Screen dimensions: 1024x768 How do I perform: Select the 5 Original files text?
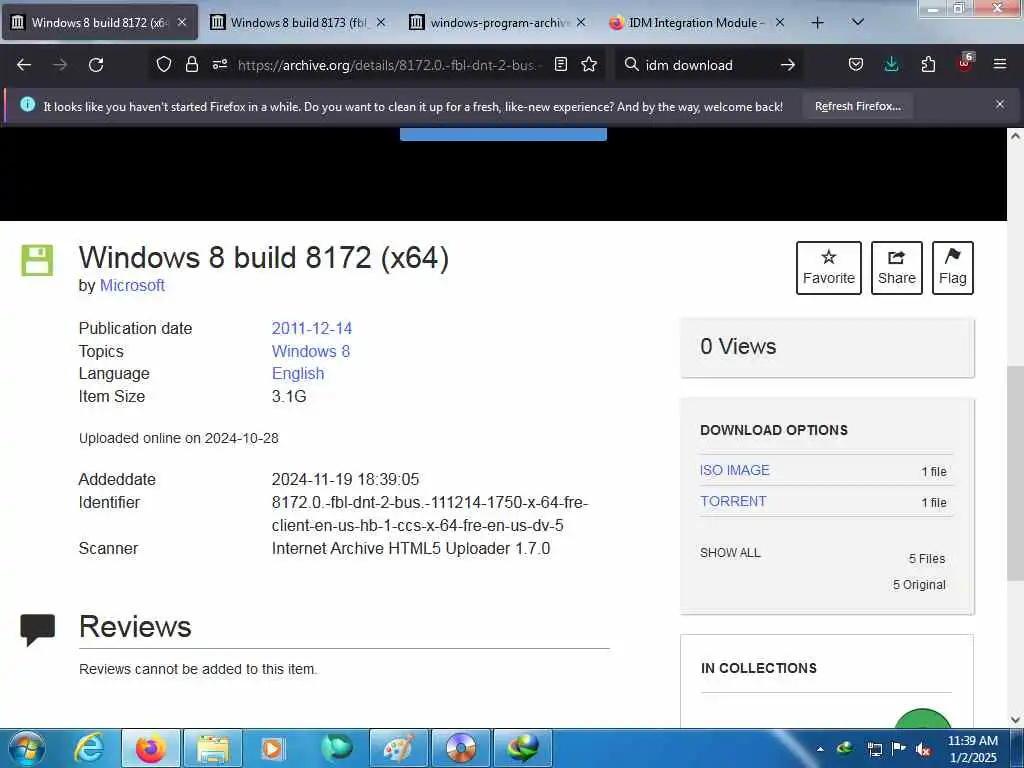[x=919, y=584]
